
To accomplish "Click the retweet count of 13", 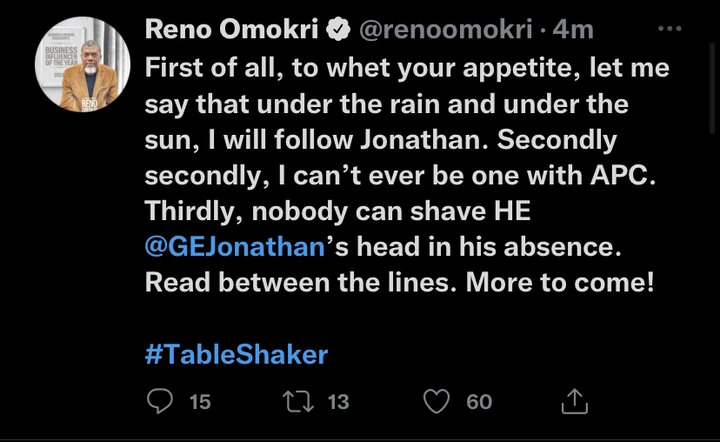I will tap(338, 401).
